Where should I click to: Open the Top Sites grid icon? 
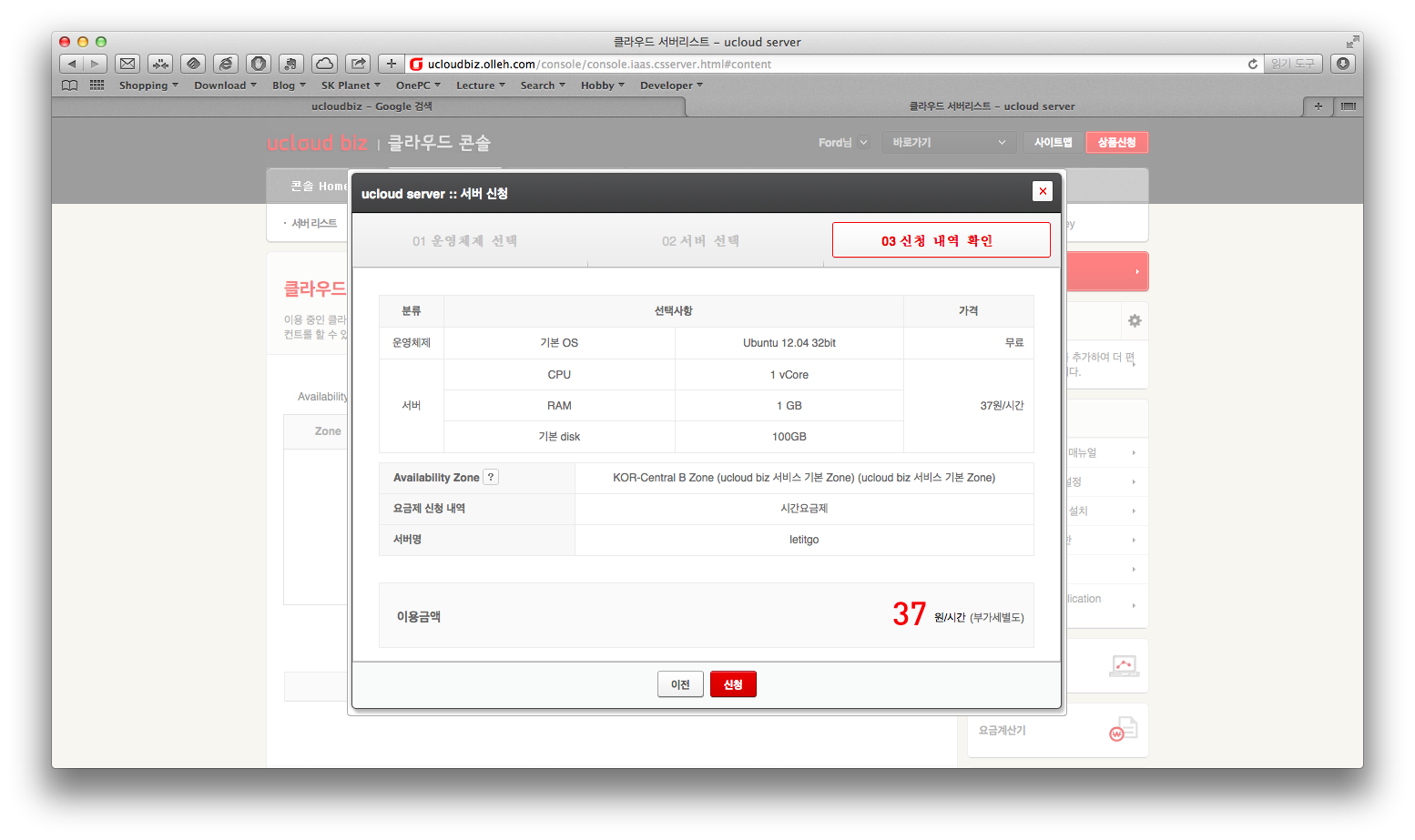(x=97, y=85)
